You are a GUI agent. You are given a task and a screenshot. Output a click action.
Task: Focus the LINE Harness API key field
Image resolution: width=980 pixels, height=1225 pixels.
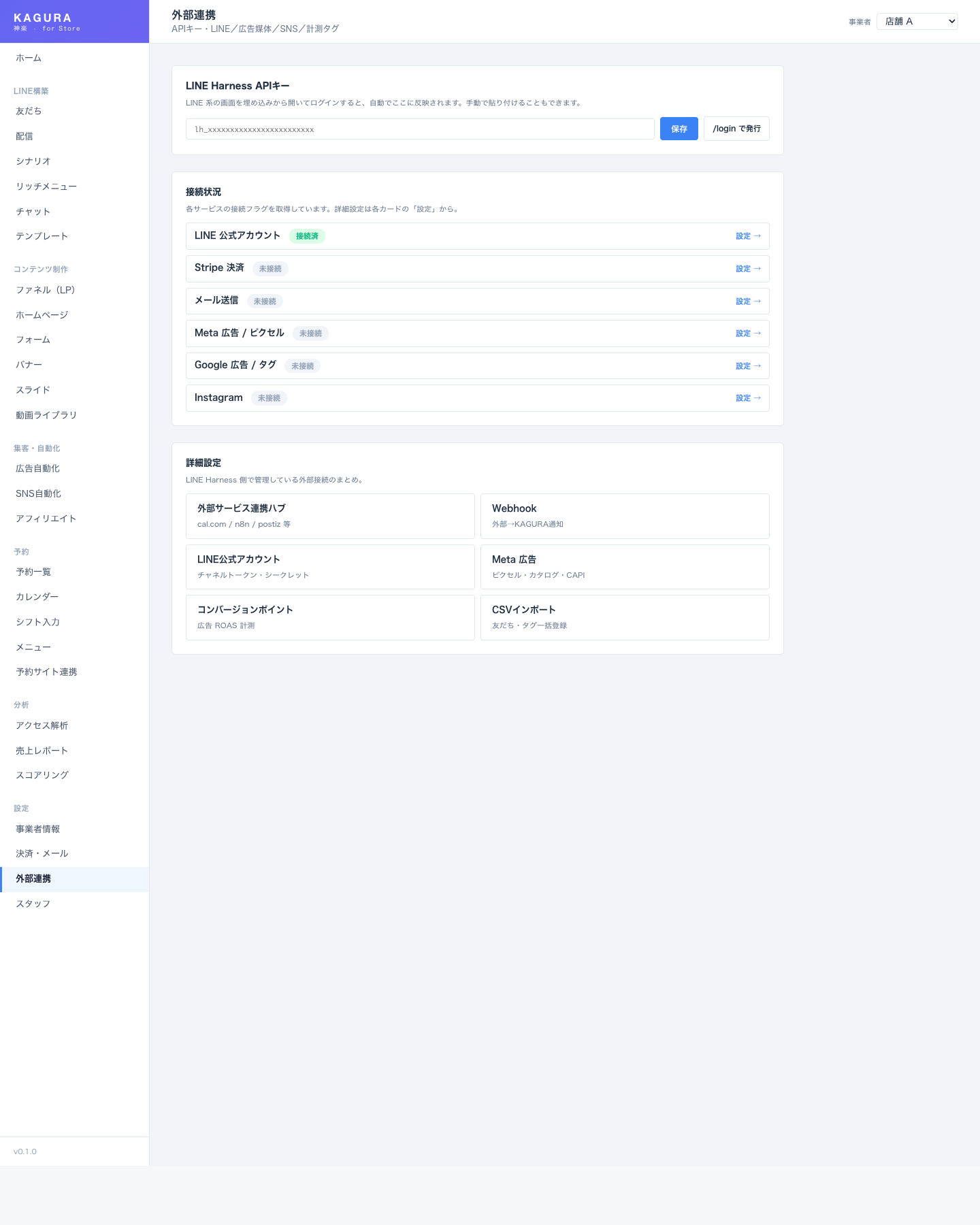[x=419, y=129]
